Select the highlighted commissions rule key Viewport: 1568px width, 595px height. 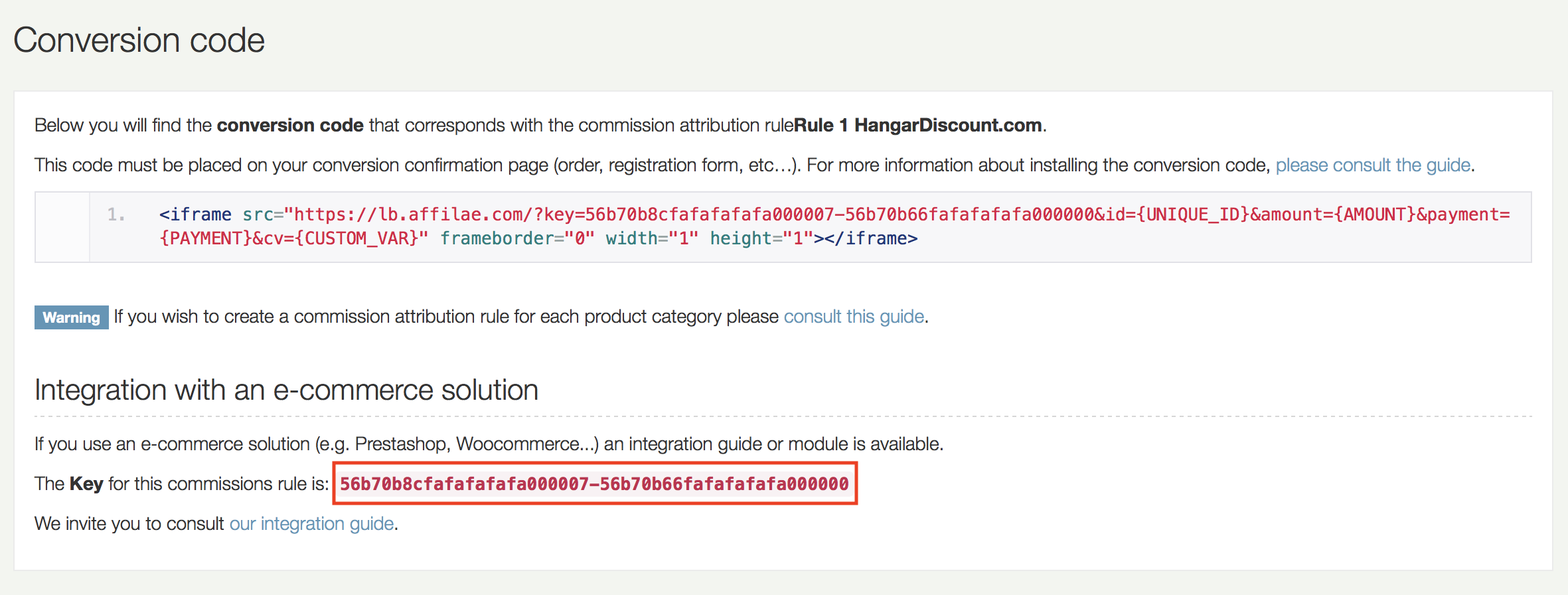point(594,484)
